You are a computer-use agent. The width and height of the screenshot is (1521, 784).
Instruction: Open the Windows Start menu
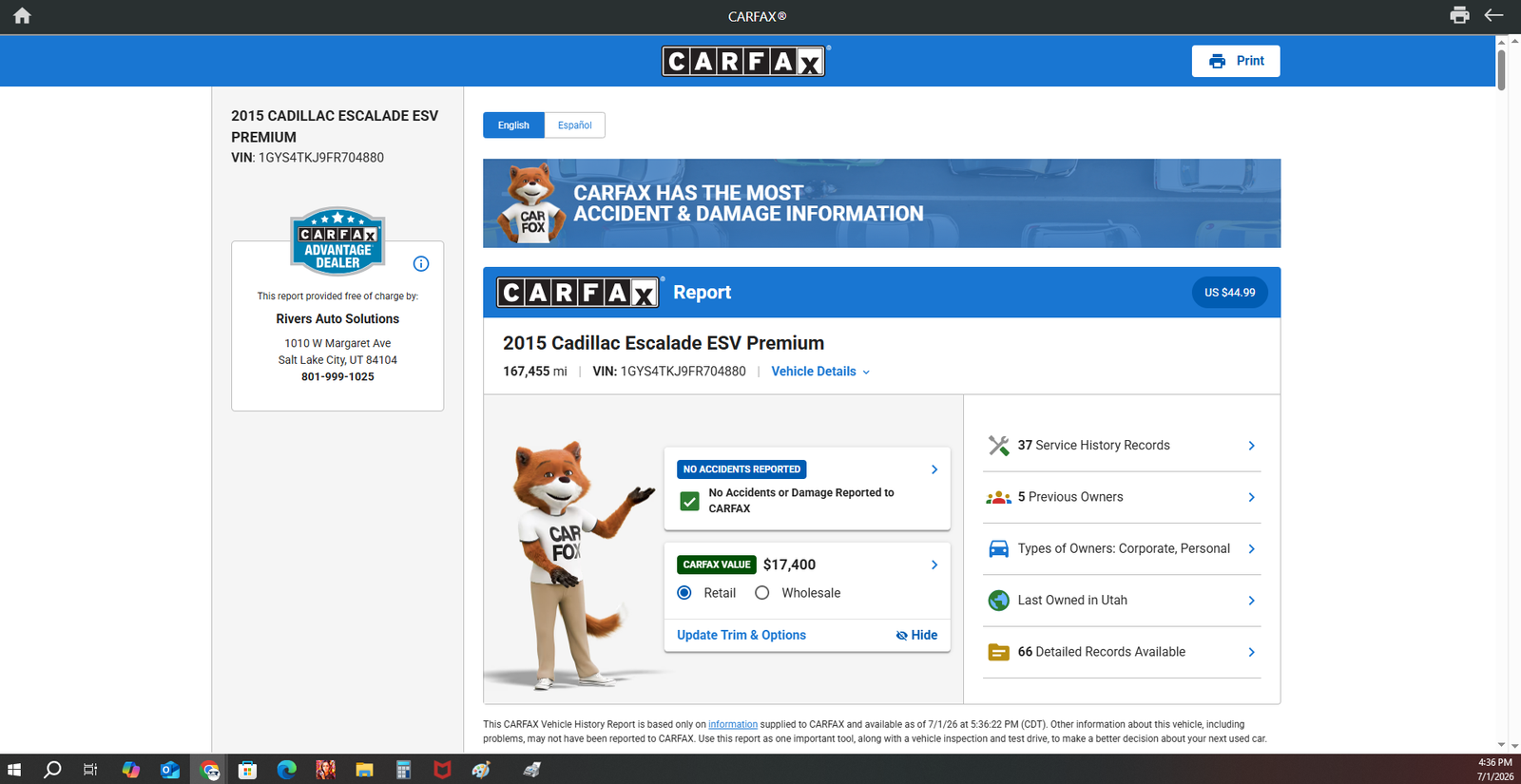14,770
